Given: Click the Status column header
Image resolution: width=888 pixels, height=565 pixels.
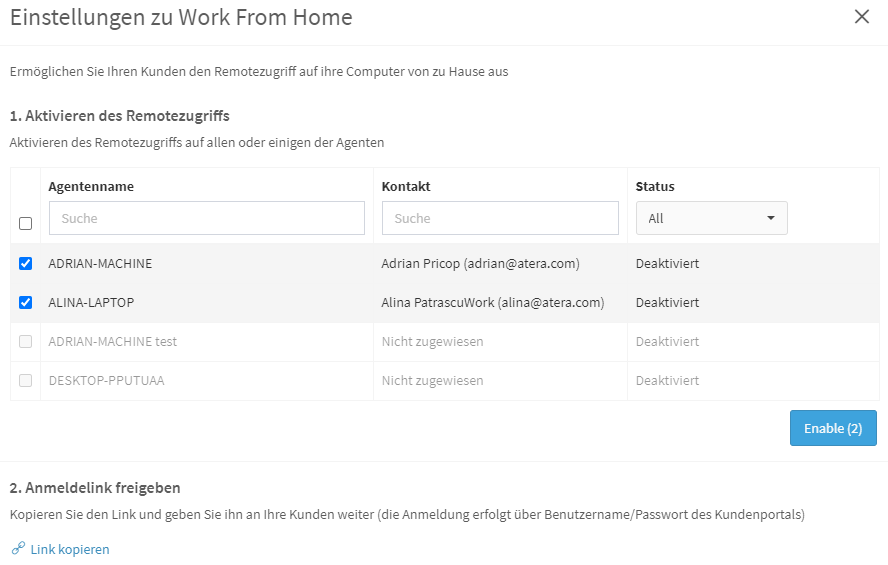Looking at the screenshot, I should point(655,186).
